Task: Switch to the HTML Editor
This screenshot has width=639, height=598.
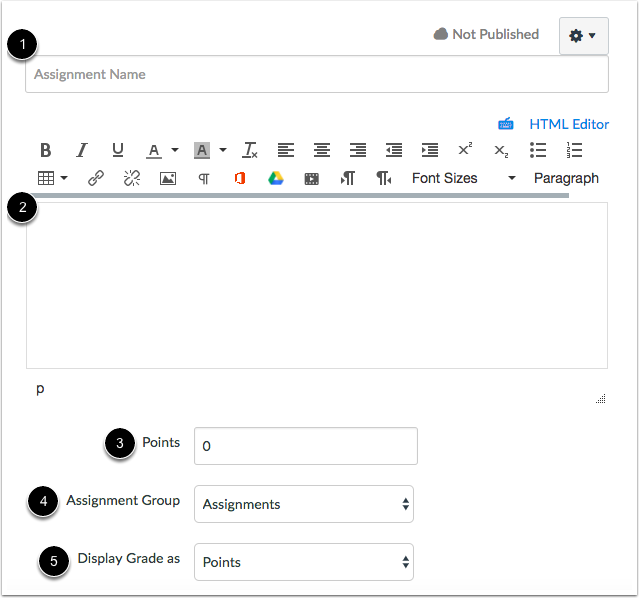Action: pyautogui.click(x=568, y=124)
